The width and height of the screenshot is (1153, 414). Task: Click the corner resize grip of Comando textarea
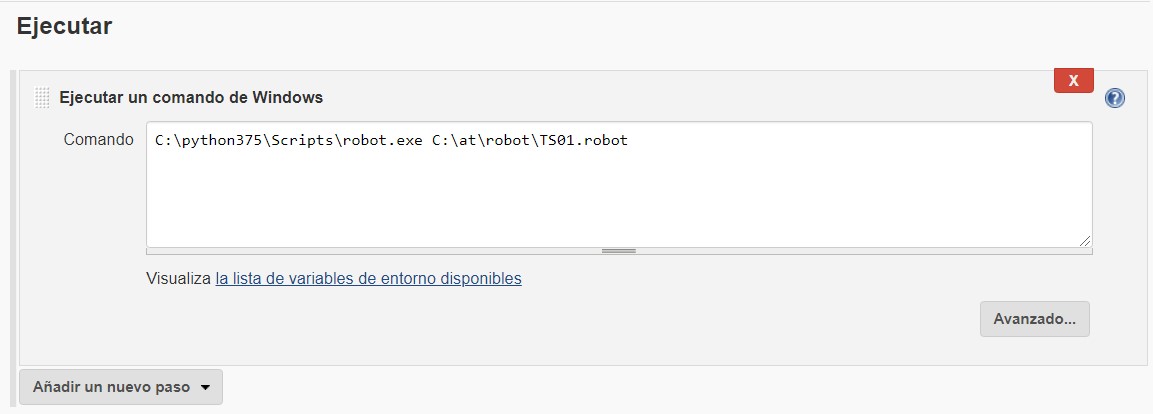[1085, 240]
